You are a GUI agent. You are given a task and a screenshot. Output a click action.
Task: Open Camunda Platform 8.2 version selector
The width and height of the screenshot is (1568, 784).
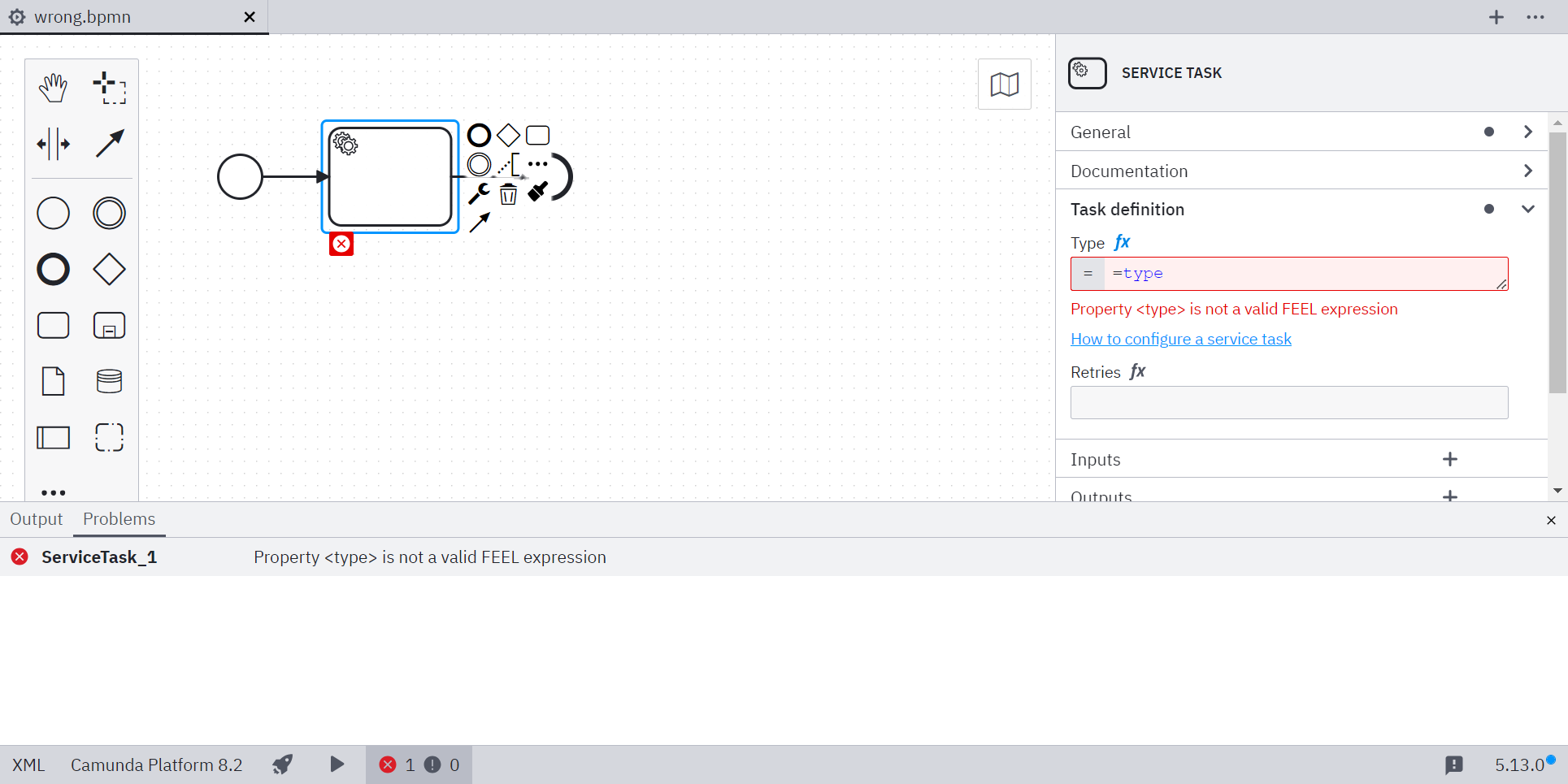157,765
